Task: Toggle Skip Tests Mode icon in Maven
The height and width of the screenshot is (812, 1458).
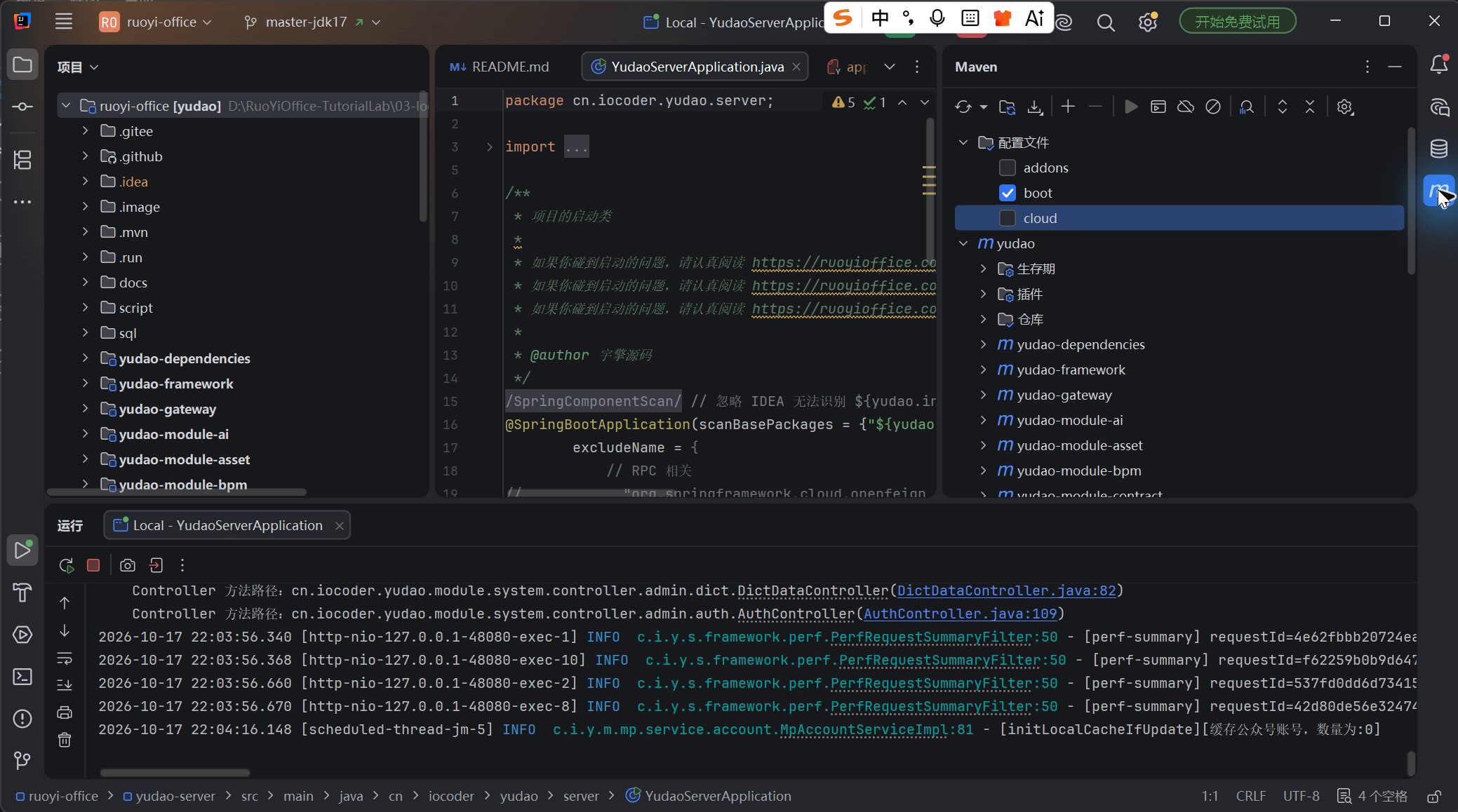Action: tap(1213, 107)
